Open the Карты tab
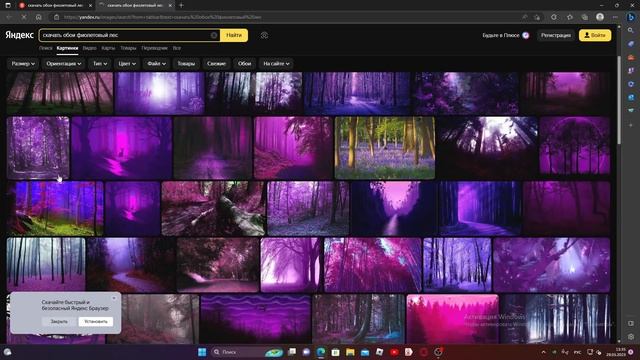640x360 pixels. point(108,48)
